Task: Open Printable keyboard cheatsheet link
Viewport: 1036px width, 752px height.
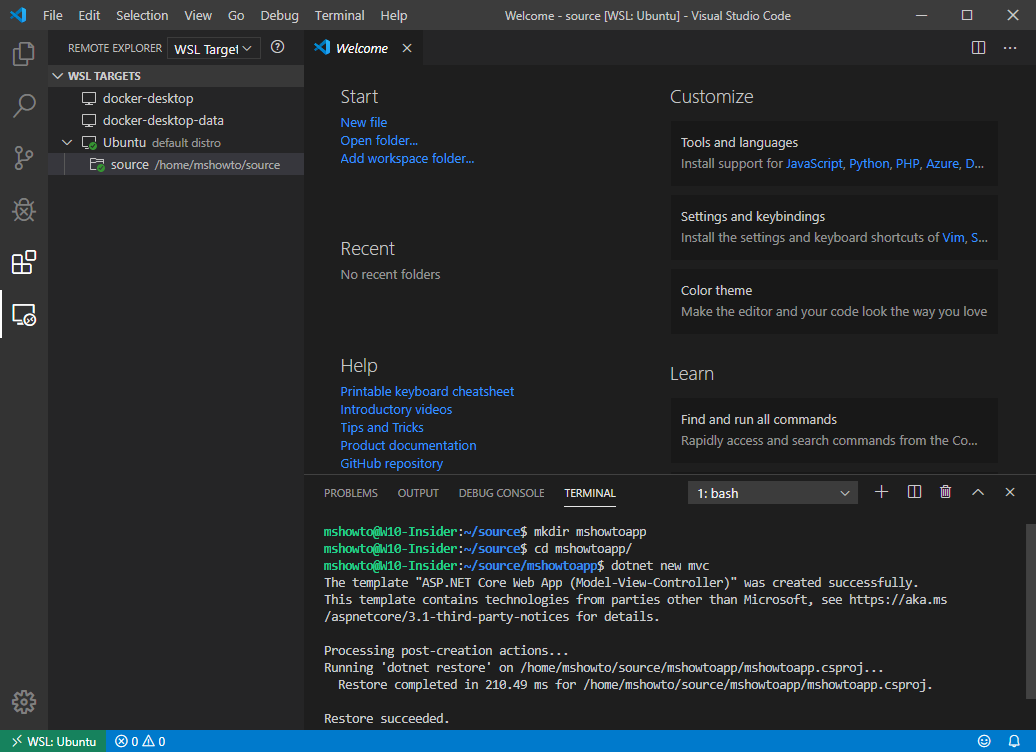Action: (x=427, y=391)
